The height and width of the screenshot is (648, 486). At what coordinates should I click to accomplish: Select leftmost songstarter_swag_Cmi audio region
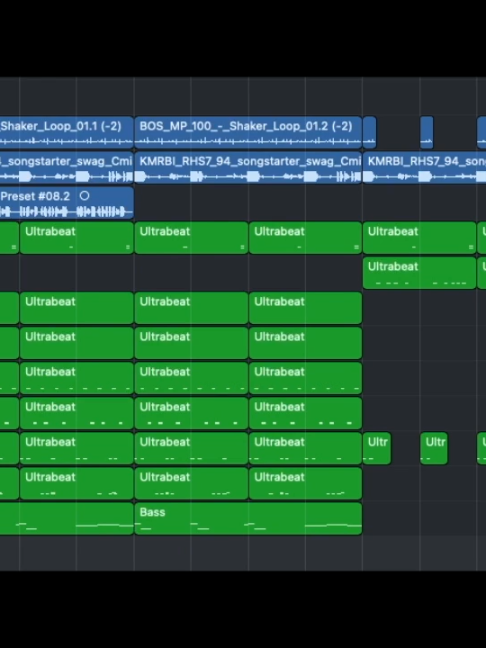click(x=67, y=167)
